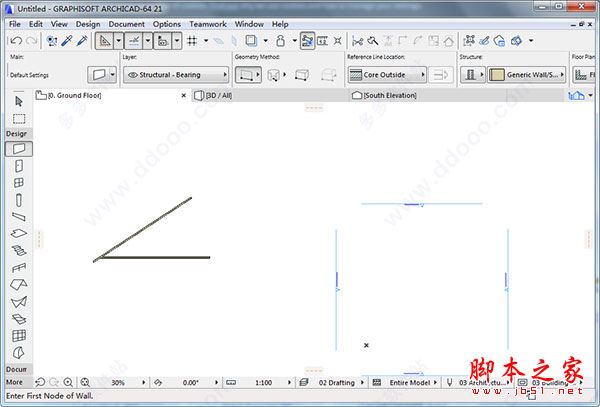The width and height of the screenshot is (600, 407).
Task: Switch to the 3D / All tab
Action: click(x=271, y=95)
